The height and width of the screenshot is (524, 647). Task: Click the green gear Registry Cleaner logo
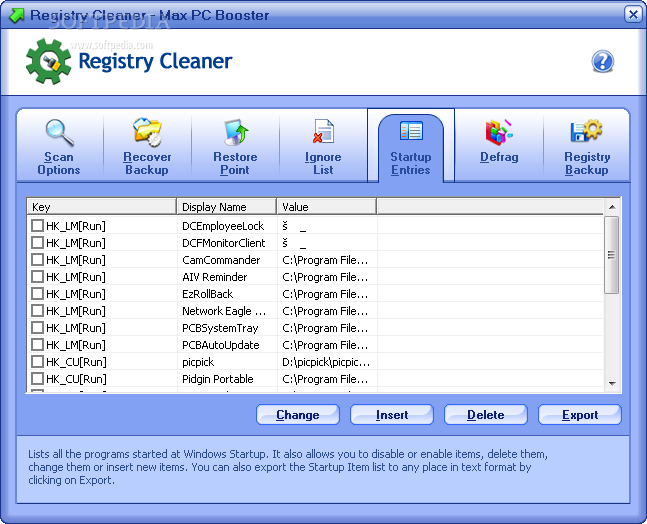[x=49, y=61]
